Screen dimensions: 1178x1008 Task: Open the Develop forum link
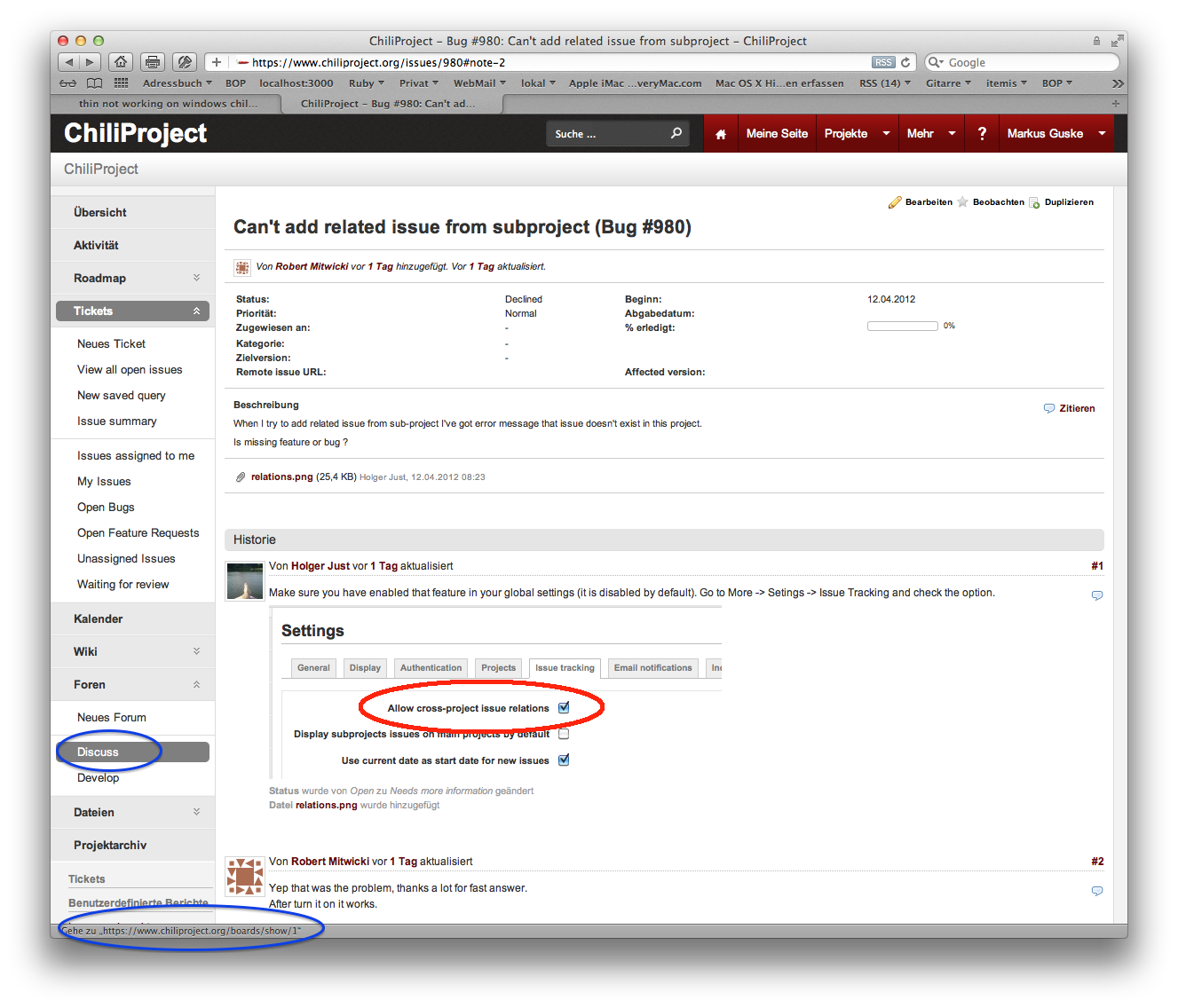click(x=98, y=778)
